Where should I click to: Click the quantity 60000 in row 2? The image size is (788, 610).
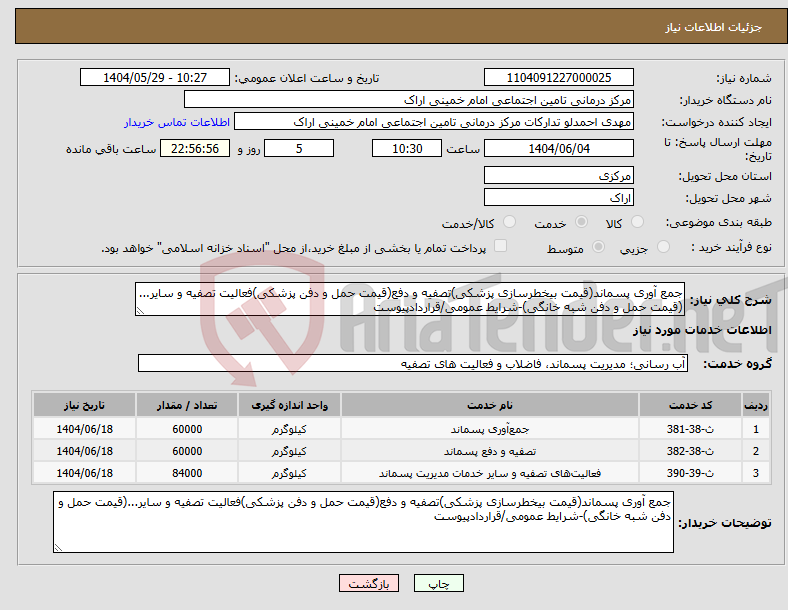coord(187,451)
